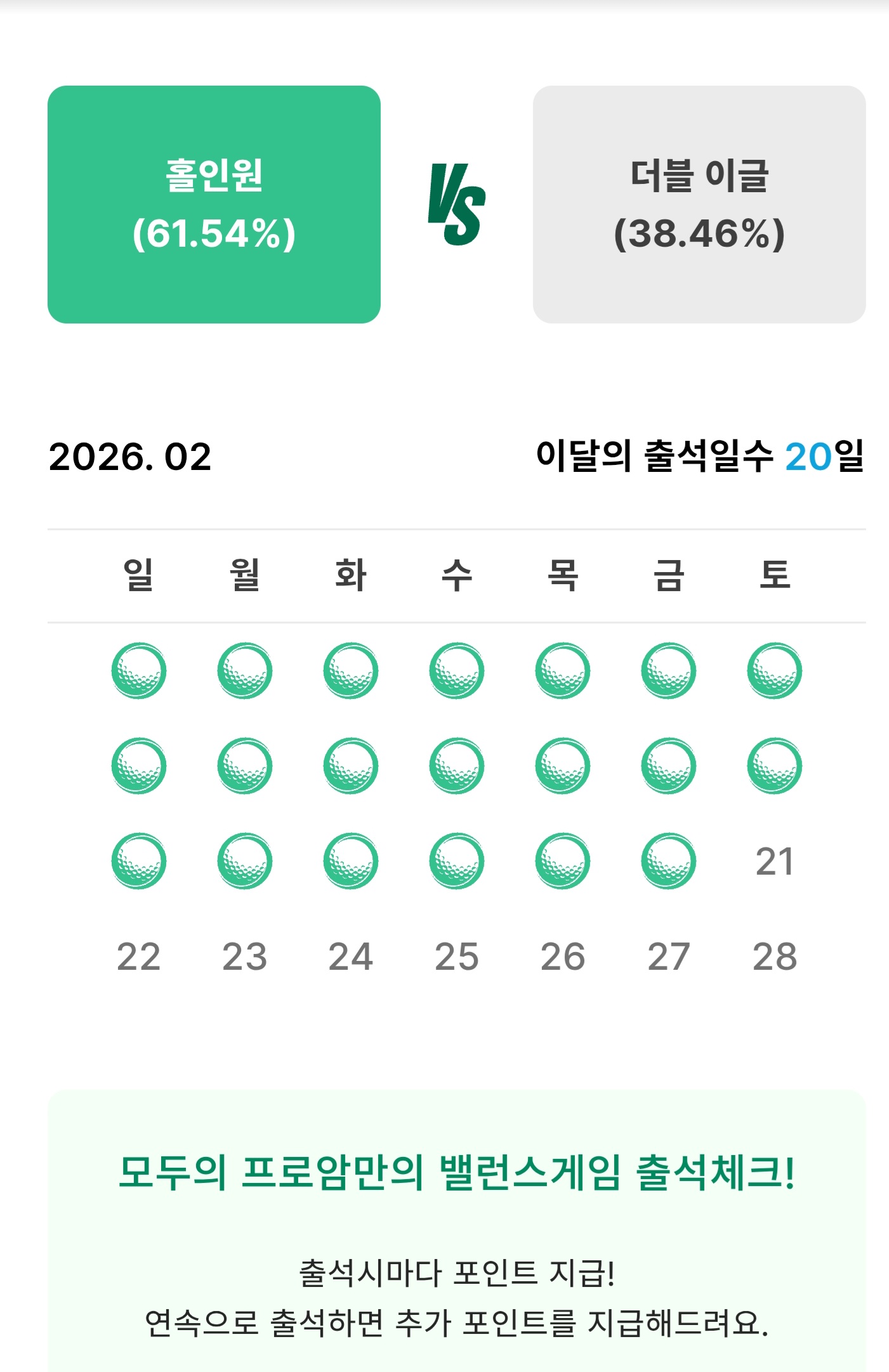Select date 28 on the calendar
This screenshot has height=1372, width=889.
(774, 957)
